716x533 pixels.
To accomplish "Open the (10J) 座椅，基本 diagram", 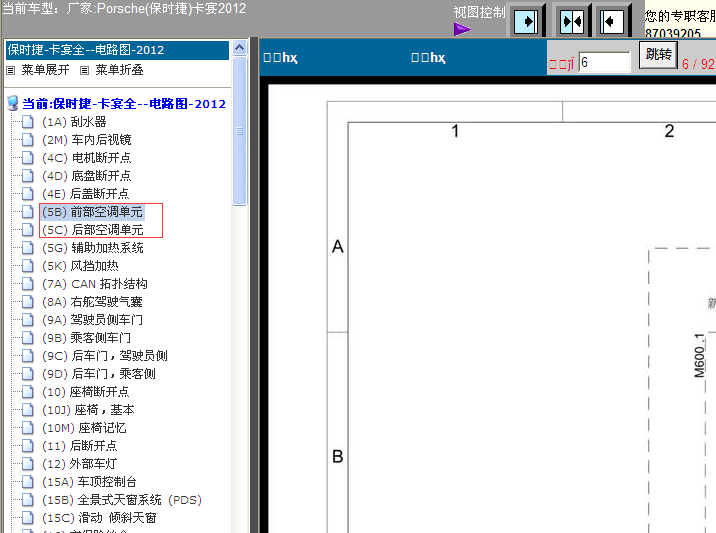I will 88,410.
